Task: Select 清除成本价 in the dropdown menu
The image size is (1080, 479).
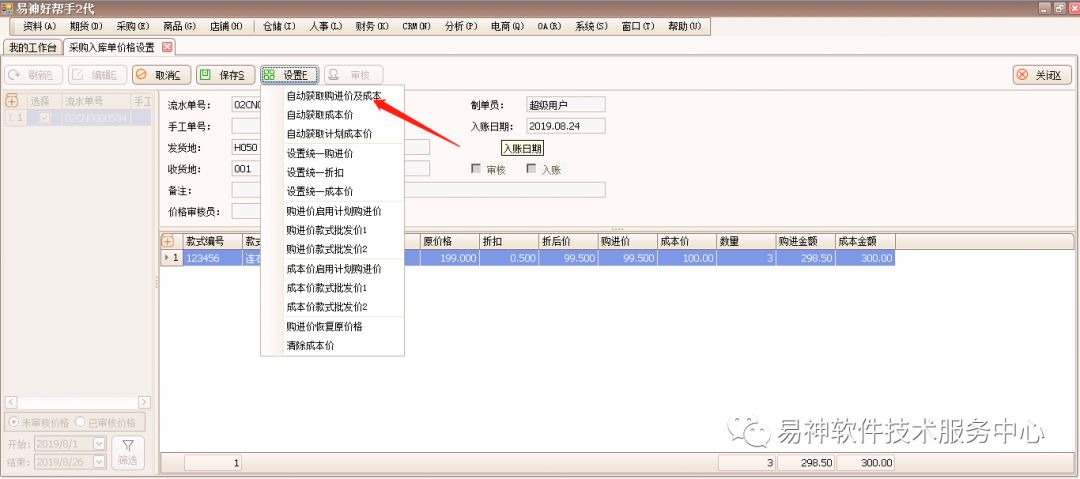Action: [310, 345]
